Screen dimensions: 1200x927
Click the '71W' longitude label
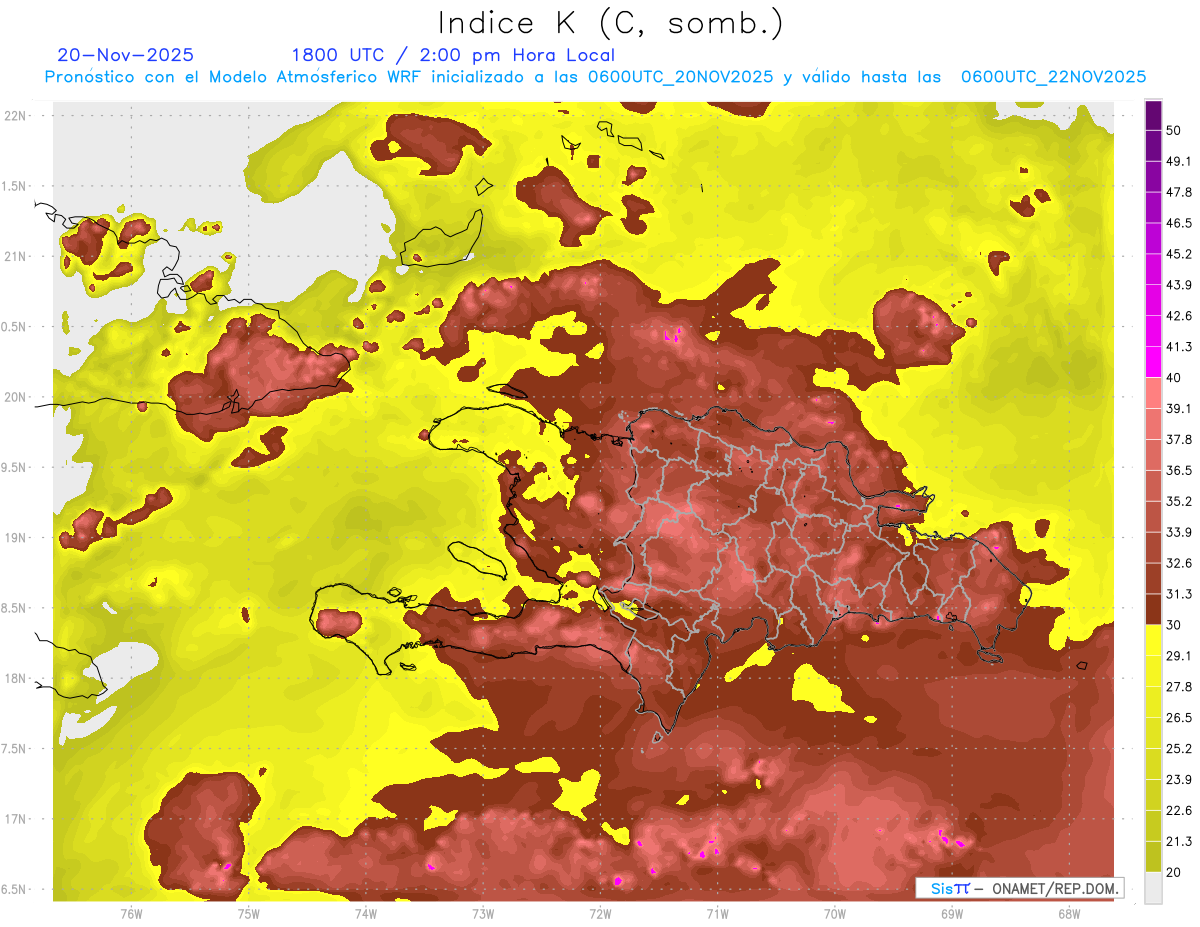point(717,913)
